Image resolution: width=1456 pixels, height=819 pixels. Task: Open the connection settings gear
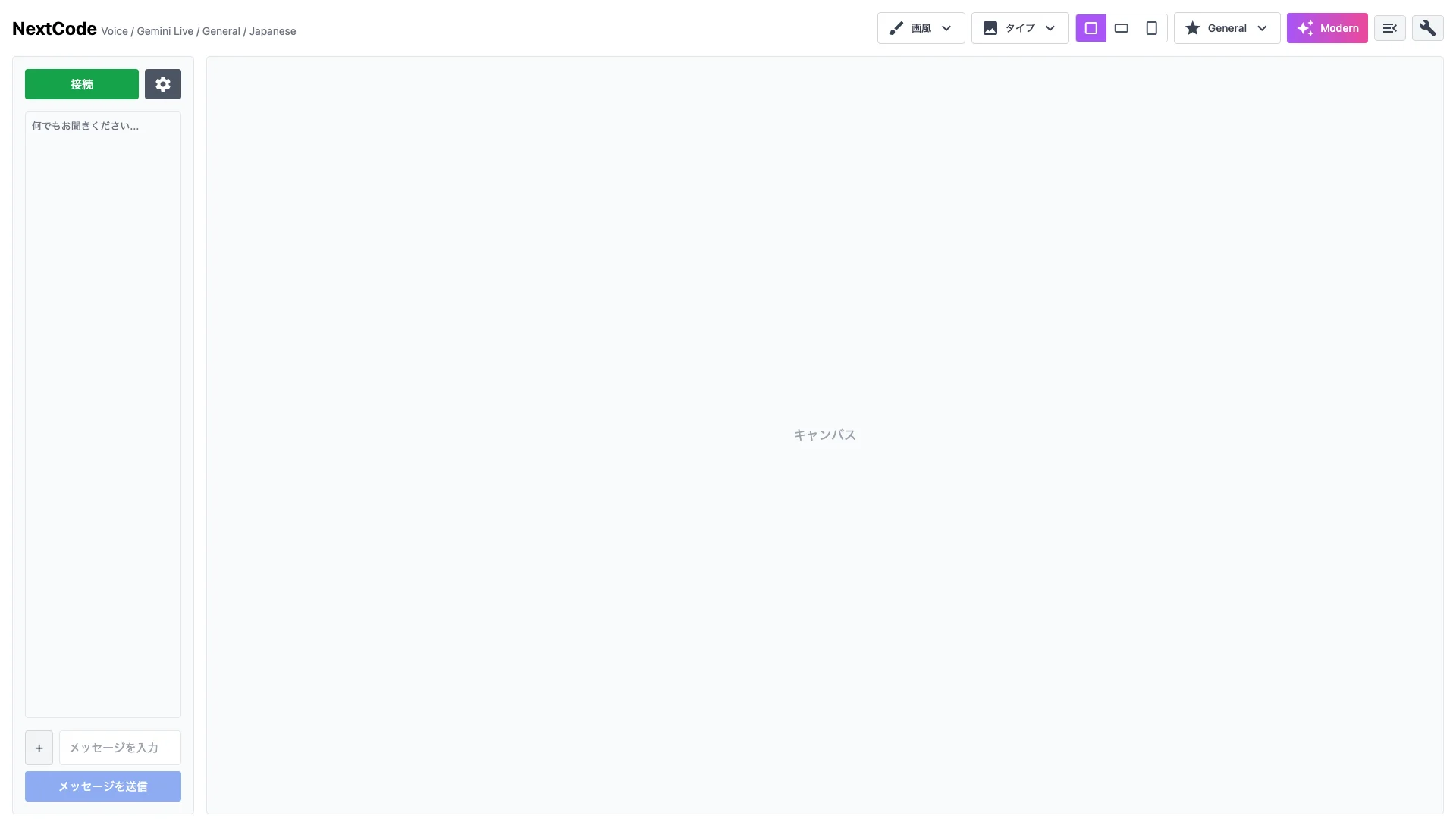162,83
